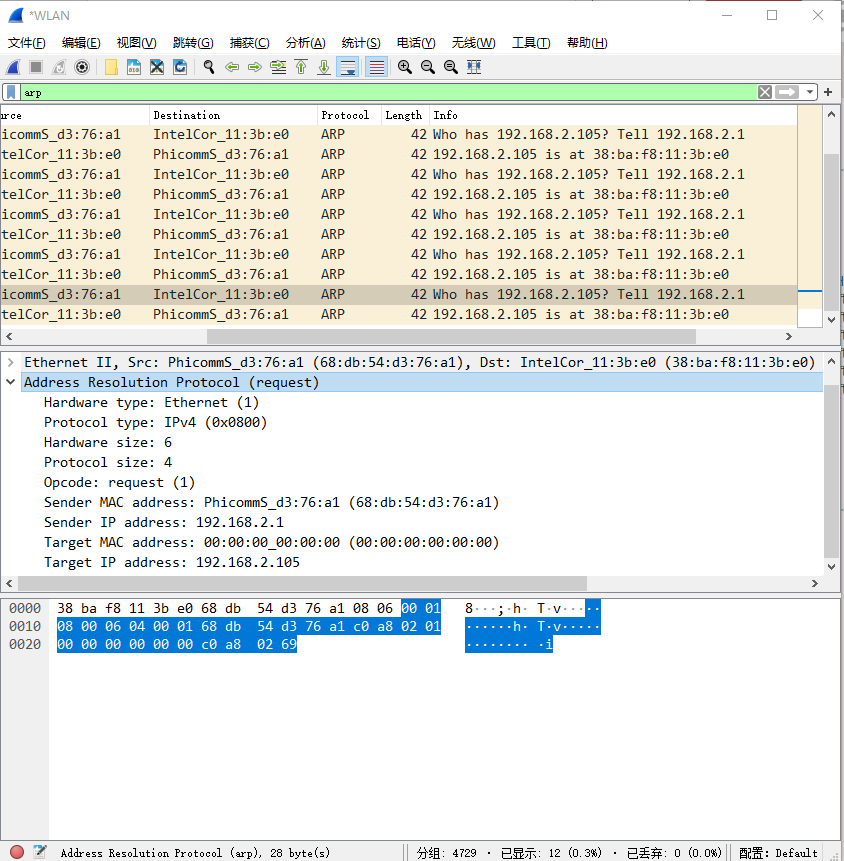
Task: Open the find packet tool
Action: pyautogui.click(x=207, y=67)
